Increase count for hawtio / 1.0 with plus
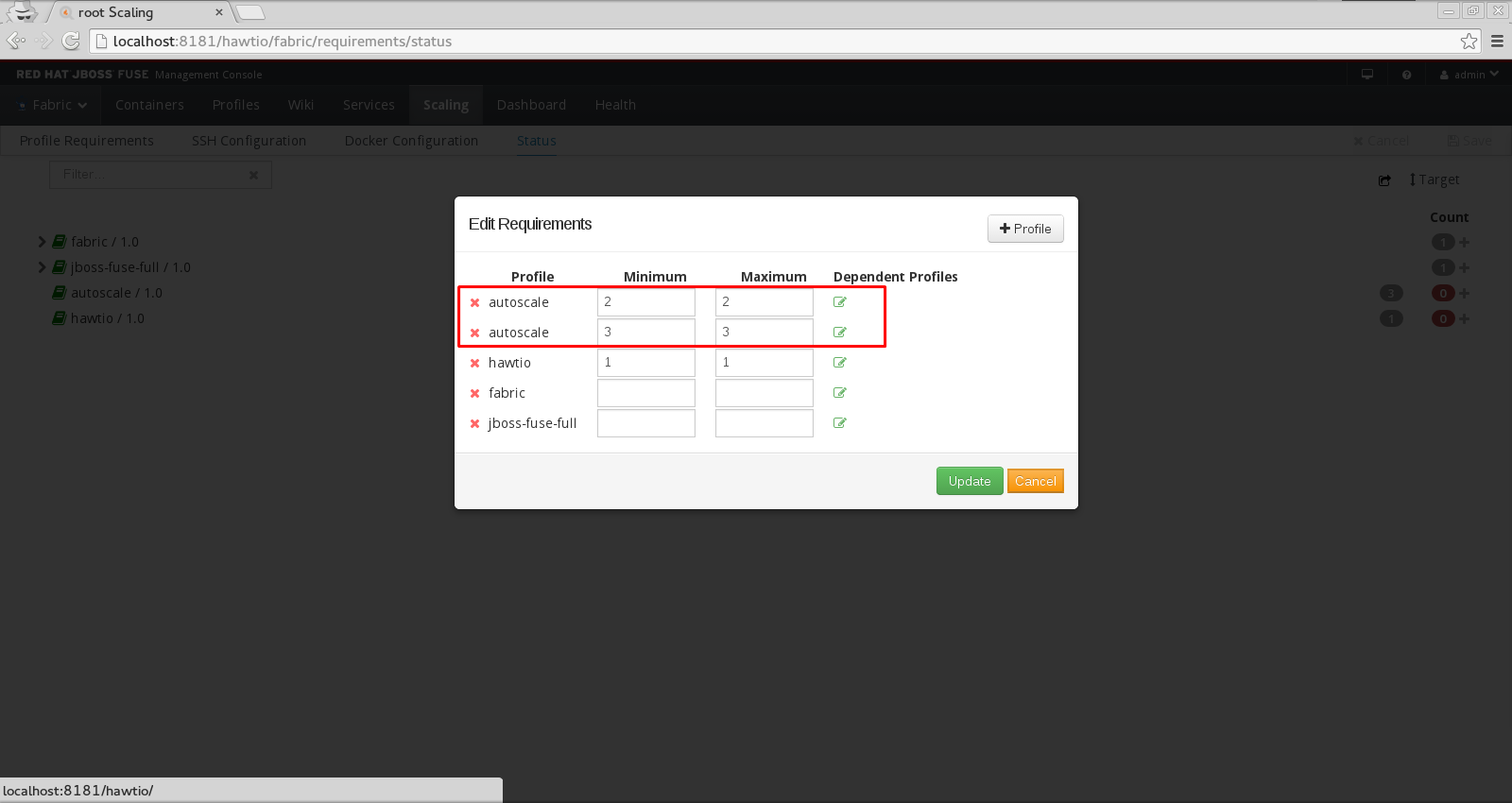The width and height of the screenshot is (1512, 803). [1464, 318]
